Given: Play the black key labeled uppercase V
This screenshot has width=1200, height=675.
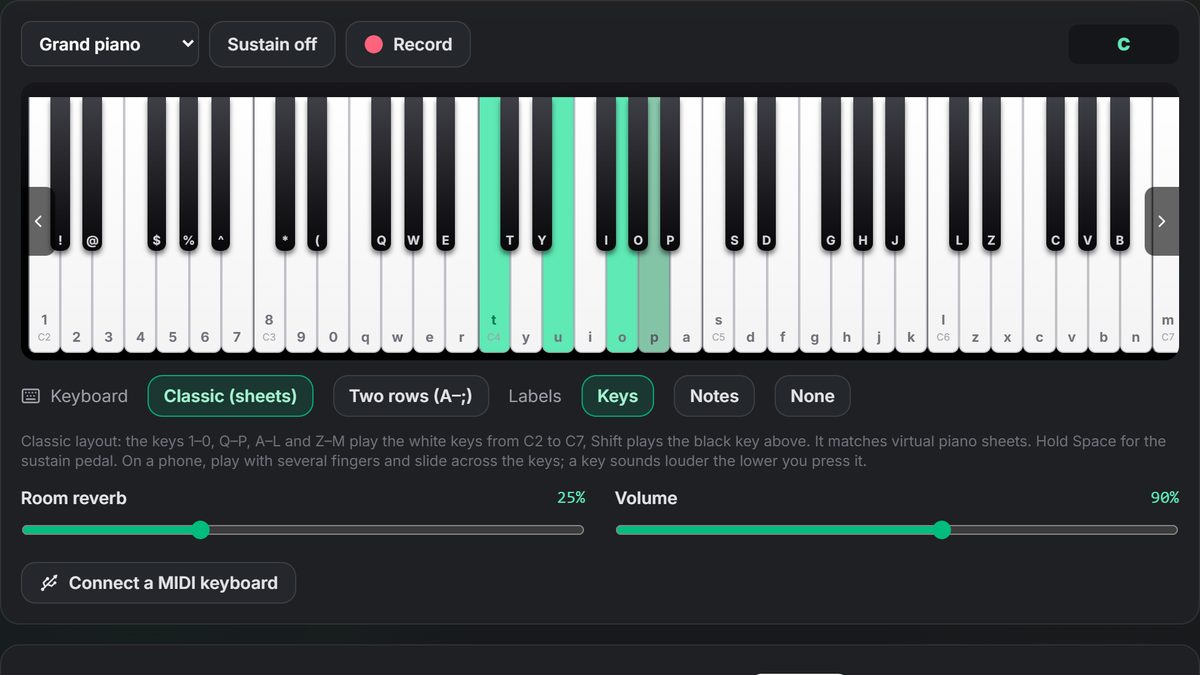Looking at the screenshot, I should click(1088, 175).
